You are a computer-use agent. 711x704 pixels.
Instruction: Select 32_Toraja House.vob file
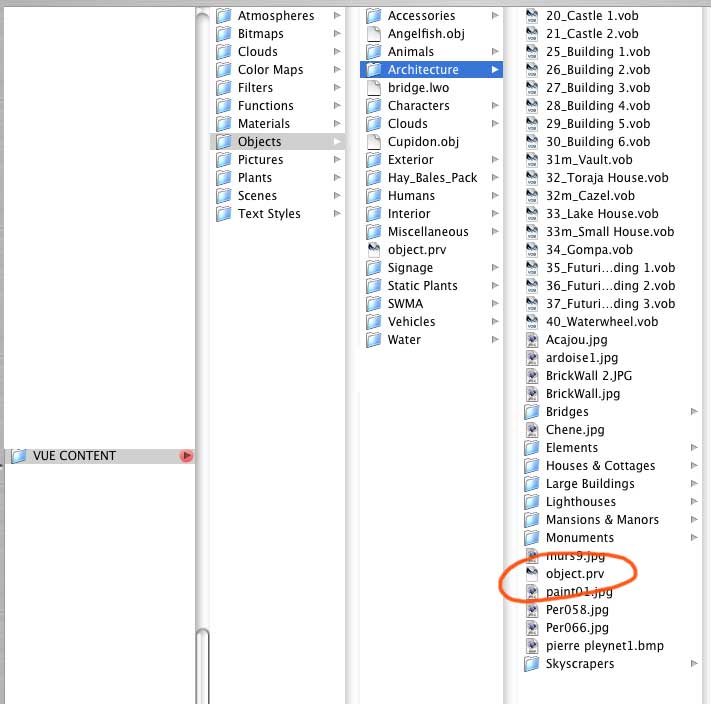point(607,178)
